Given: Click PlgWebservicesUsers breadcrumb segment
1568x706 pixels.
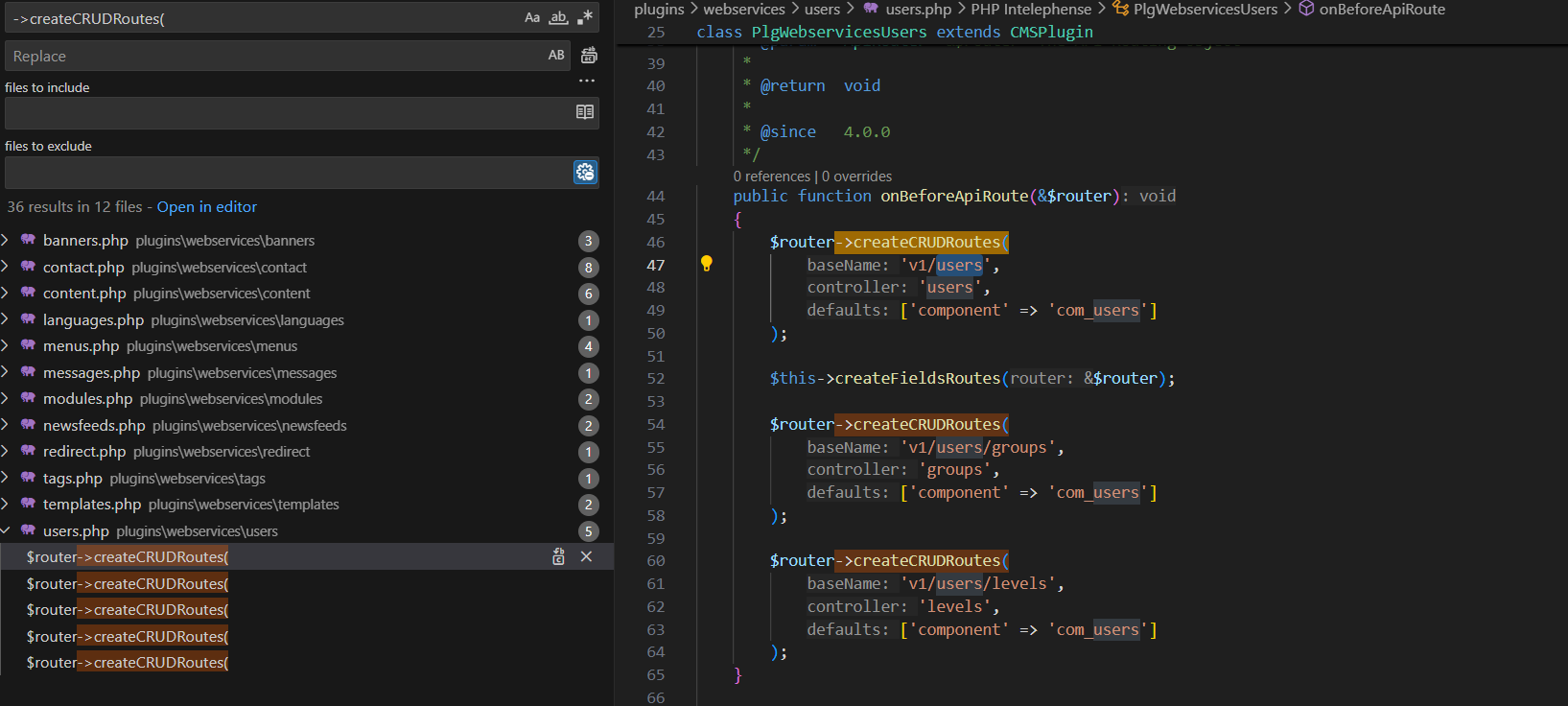Looking at the screenshot, I should [1205, 9].
